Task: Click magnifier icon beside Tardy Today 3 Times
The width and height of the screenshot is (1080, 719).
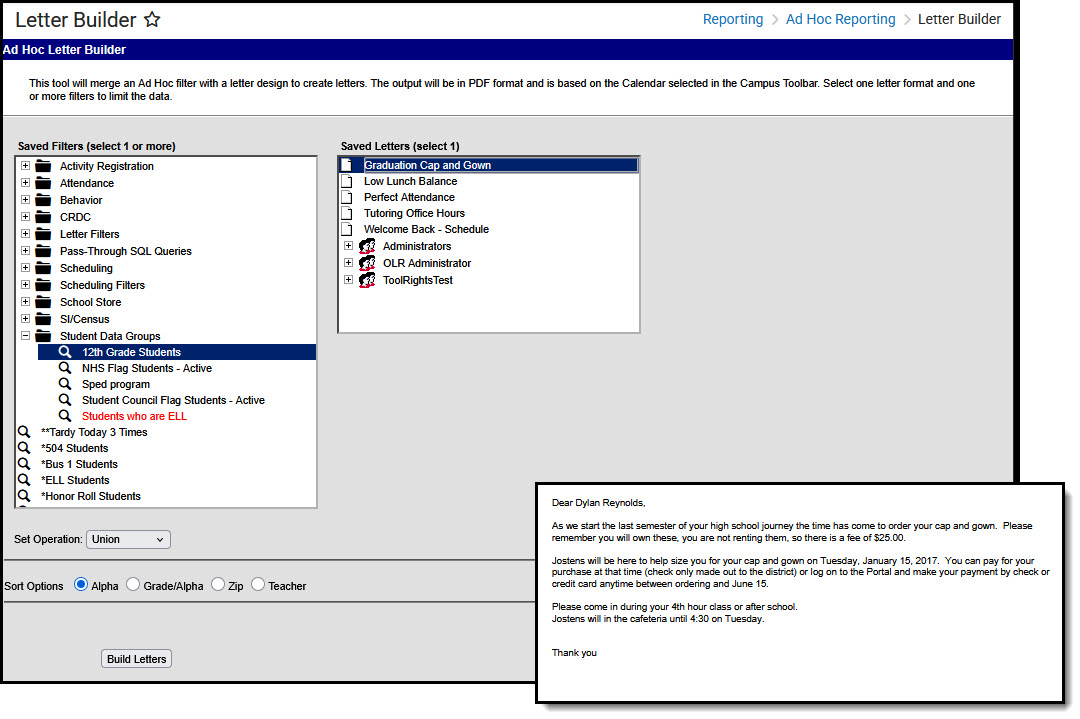Action: [x=24, y=432]
